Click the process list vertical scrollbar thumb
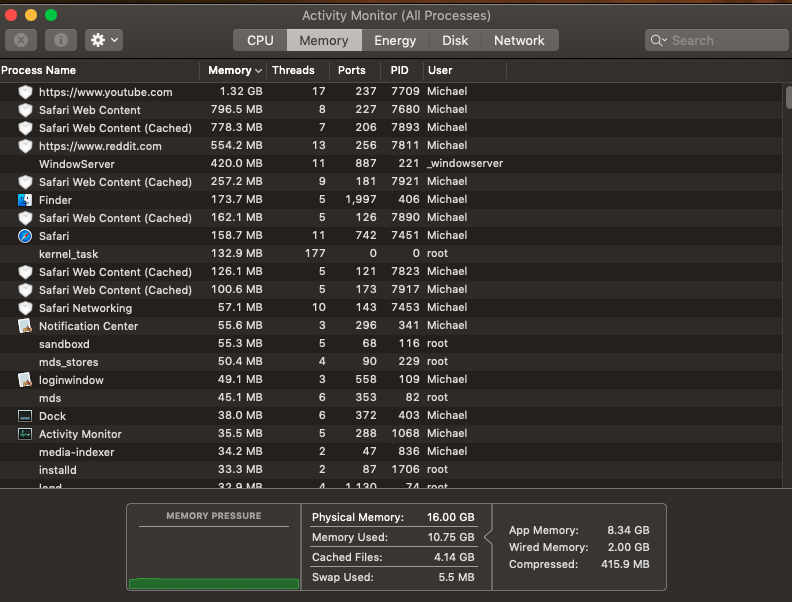Screen dimensions: 792x602 [788, 97]
